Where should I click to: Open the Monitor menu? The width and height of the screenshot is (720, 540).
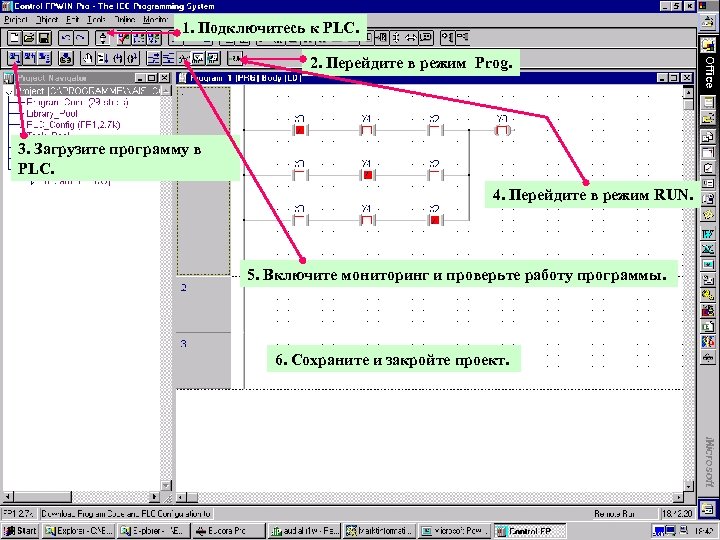tap(156, 20)
